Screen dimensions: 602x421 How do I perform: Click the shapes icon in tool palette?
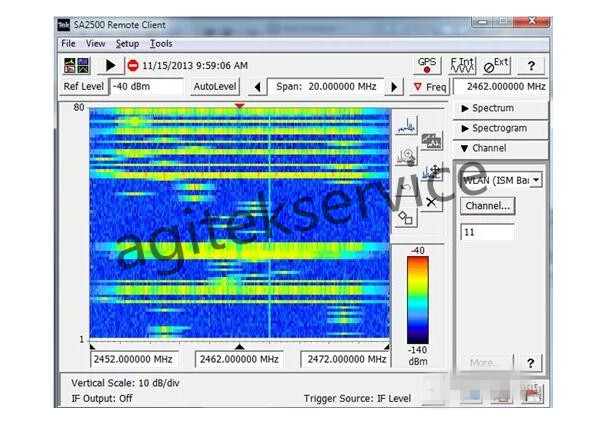click(x=406, y=216)
